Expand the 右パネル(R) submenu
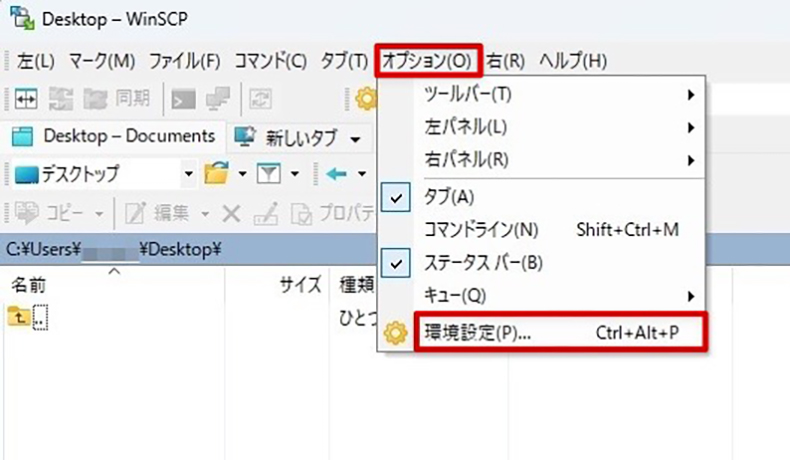 tap(541, 160)
